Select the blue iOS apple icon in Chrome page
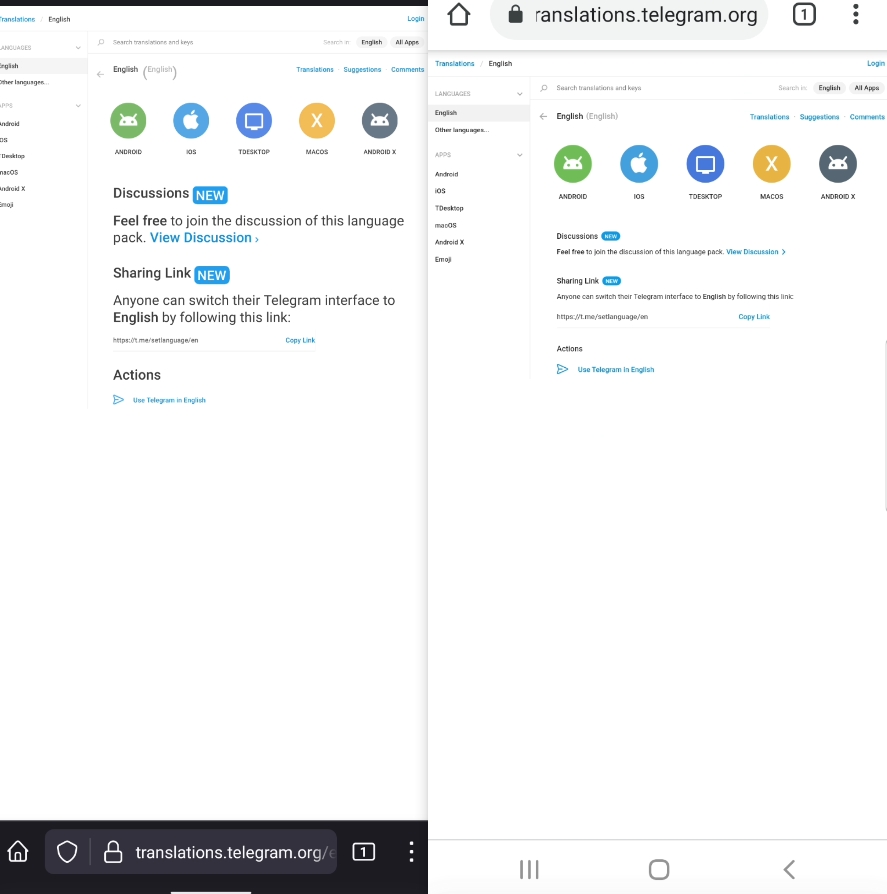This screenshot has height=894, width=887. click(639, 164)
